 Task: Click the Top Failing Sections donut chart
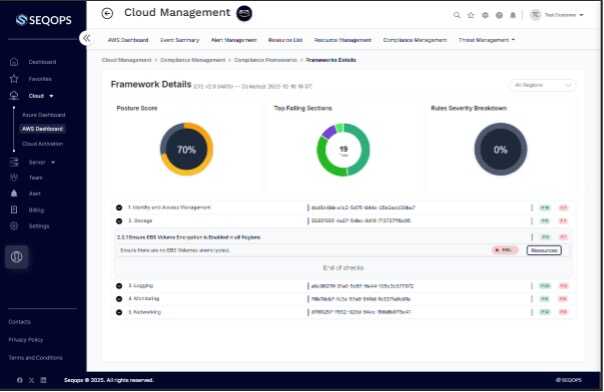point(343,149)
